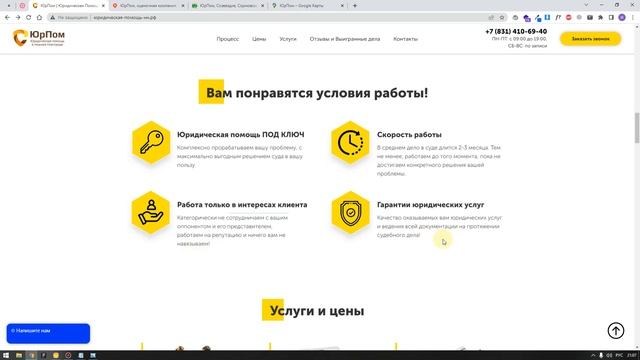Click heading Юридическая помощь ПОД КЛЮЧ
Viewport: 640px width, 360px height.
point(240,135)
